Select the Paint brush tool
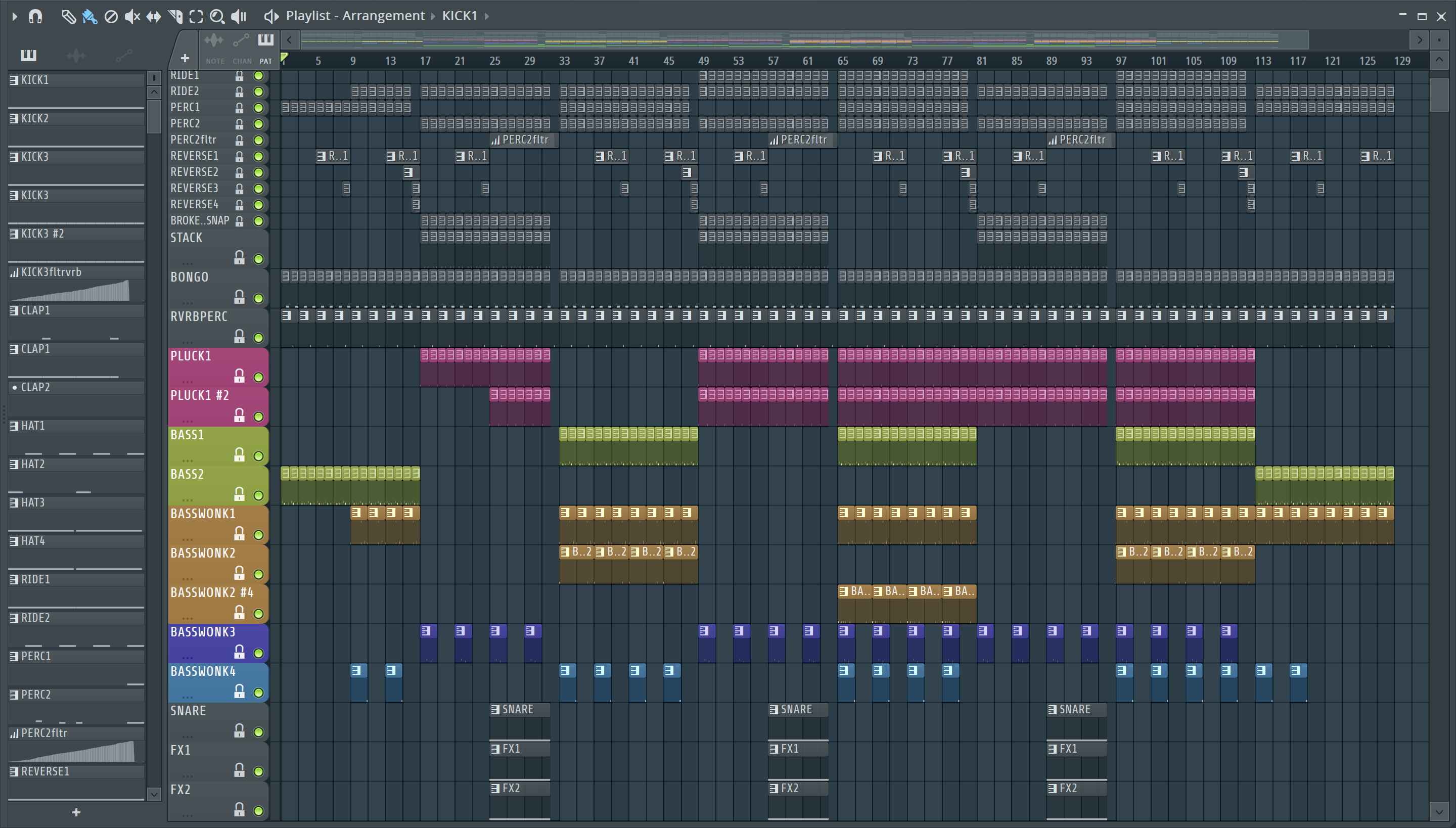The height and width of the screenshot is (828, 1456). coord(89,17)
